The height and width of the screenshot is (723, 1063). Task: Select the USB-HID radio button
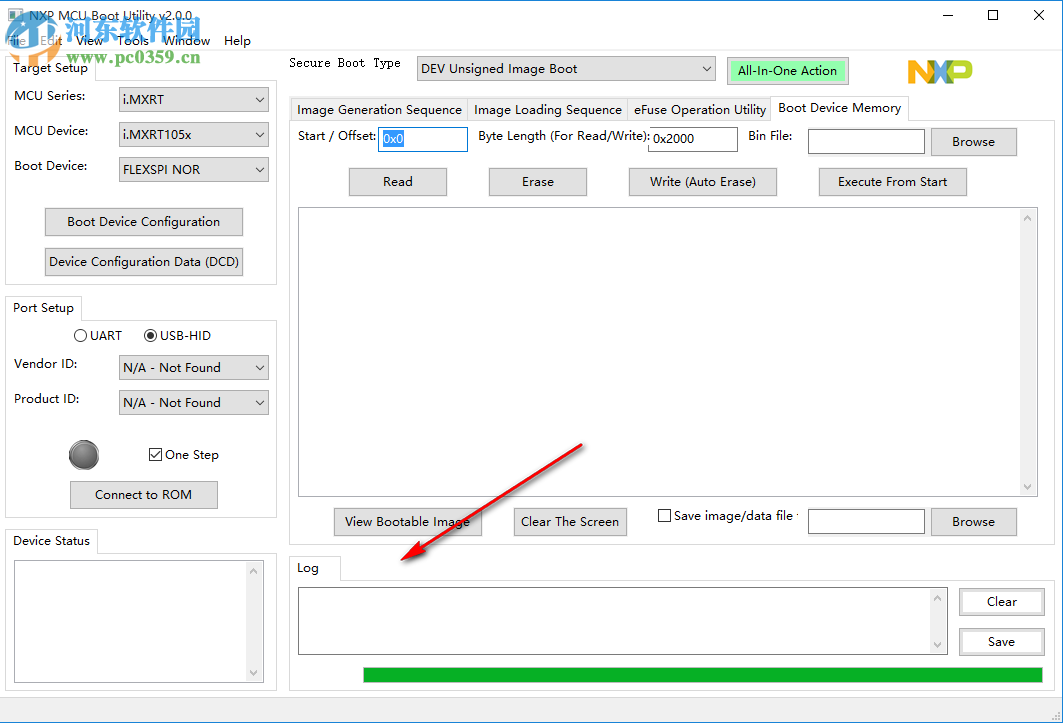pyautogui.click(x=150, y=335)
